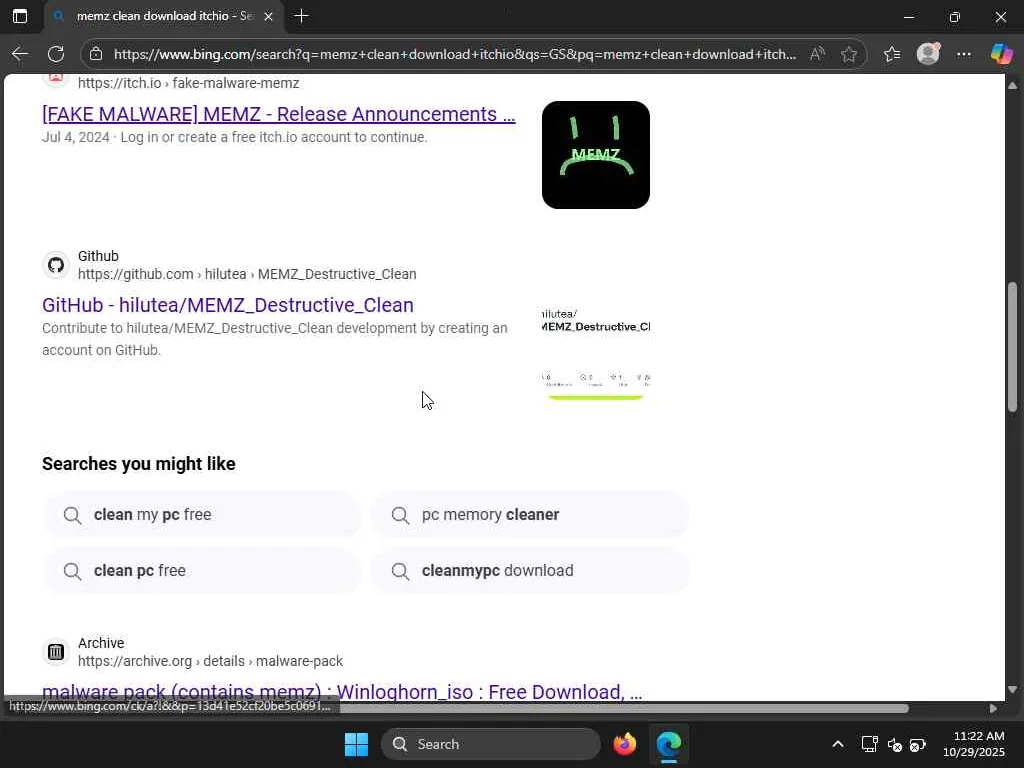Viewport: 1024px width, 768px height.
Task: Click the scroll down arrow
Action: pos(1012,690)
